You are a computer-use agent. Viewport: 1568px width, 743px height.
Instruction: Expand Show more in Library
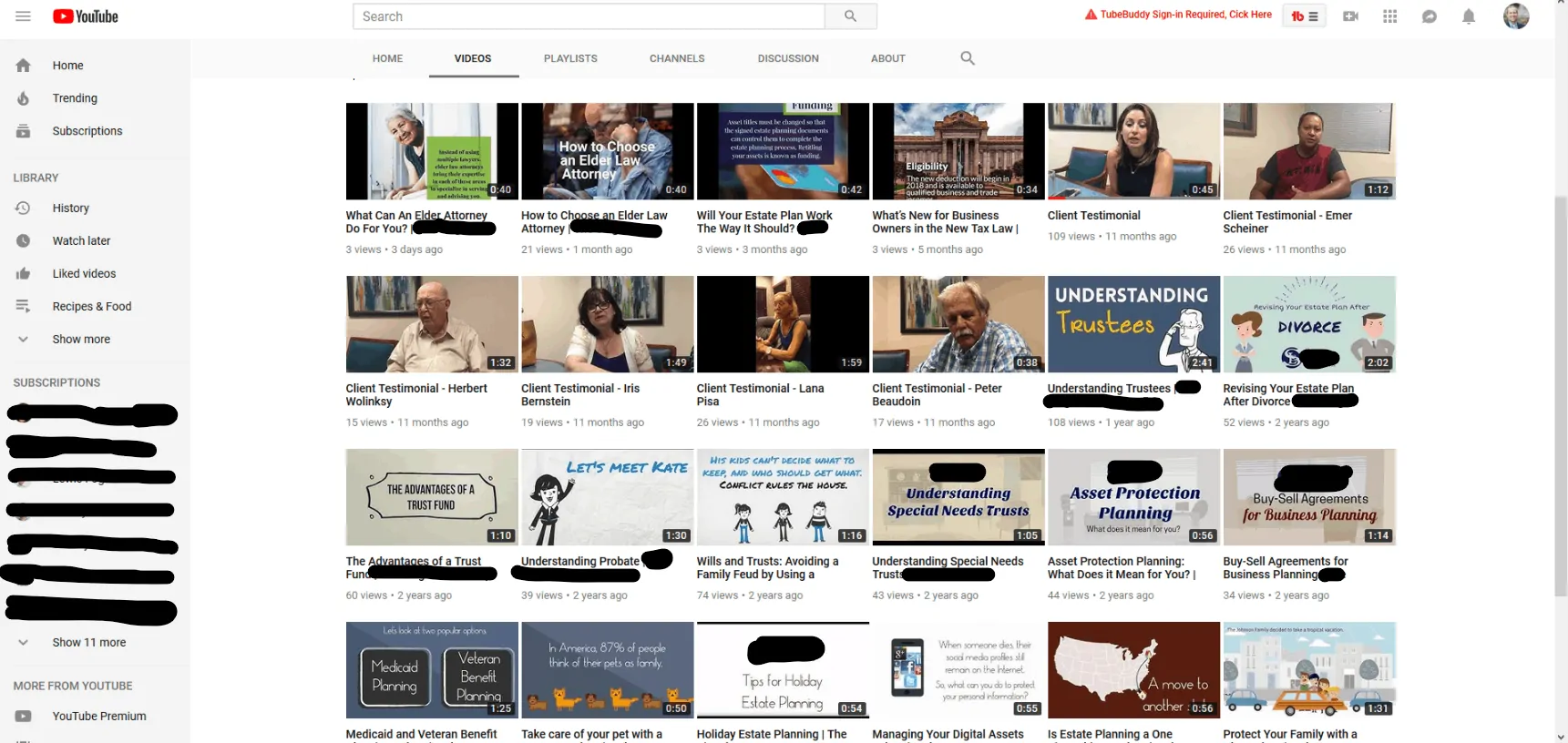click(81, 340)
